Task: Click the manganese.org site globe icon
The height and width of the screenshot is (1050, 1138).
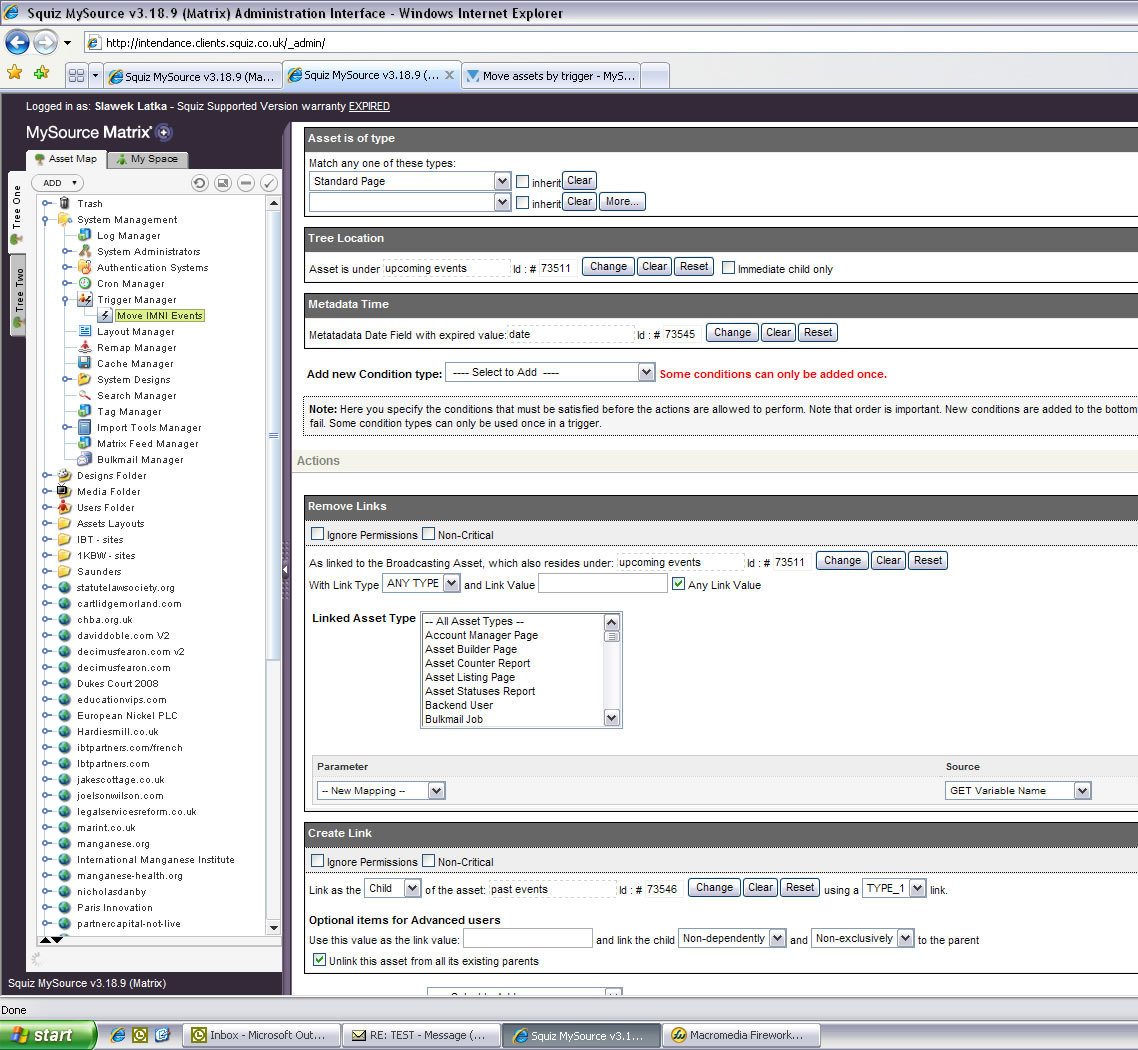Action: (x=65, y=843)
